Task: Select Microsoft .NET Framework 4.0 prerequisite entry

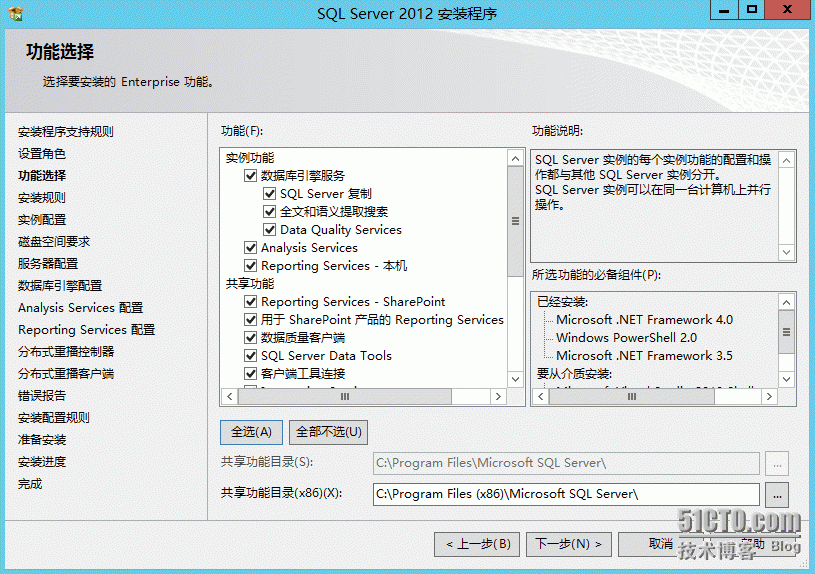Action: 645,320
